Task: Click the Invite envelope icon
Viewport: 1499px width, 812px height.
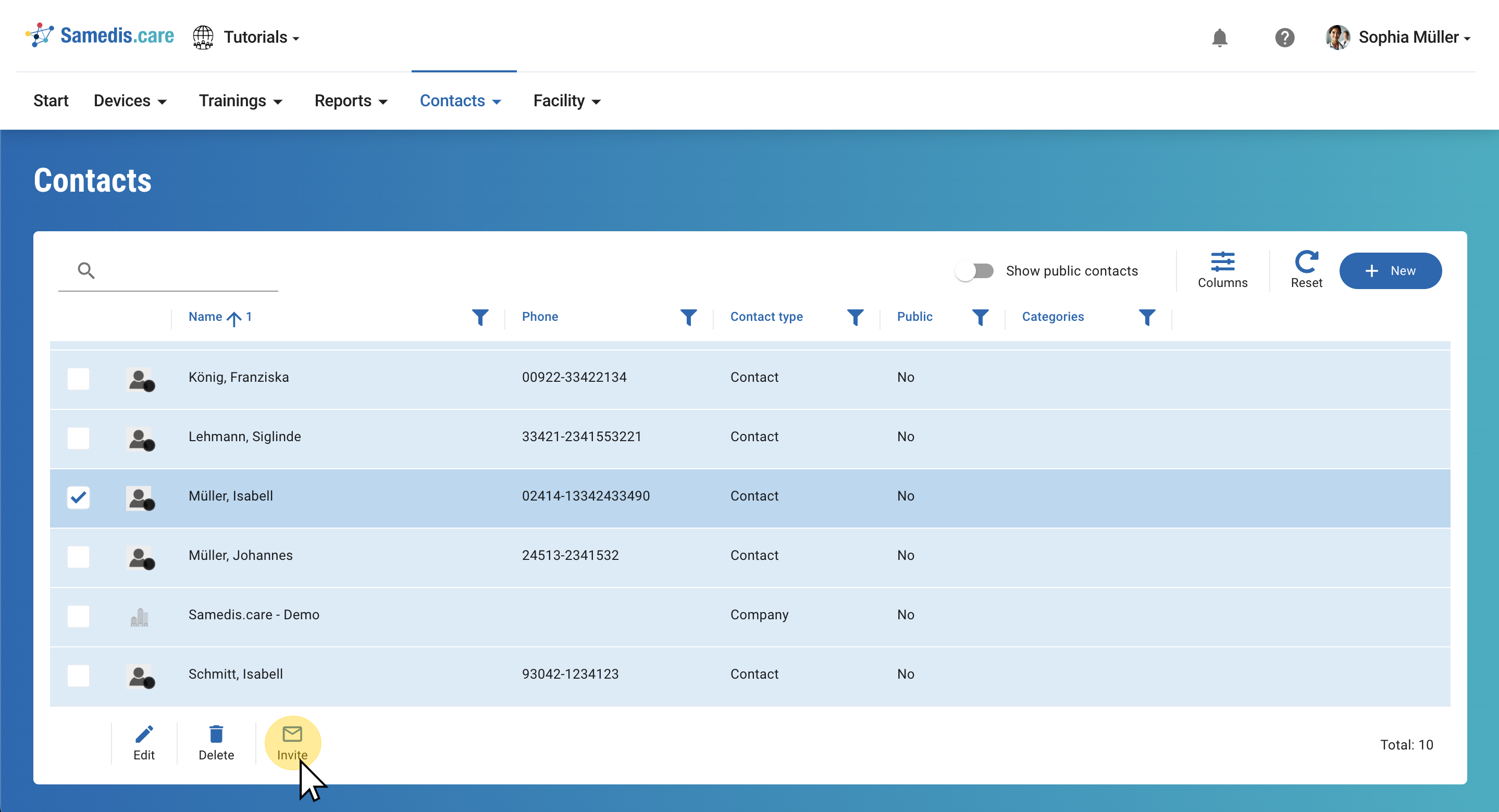Action: pos(292,734)
